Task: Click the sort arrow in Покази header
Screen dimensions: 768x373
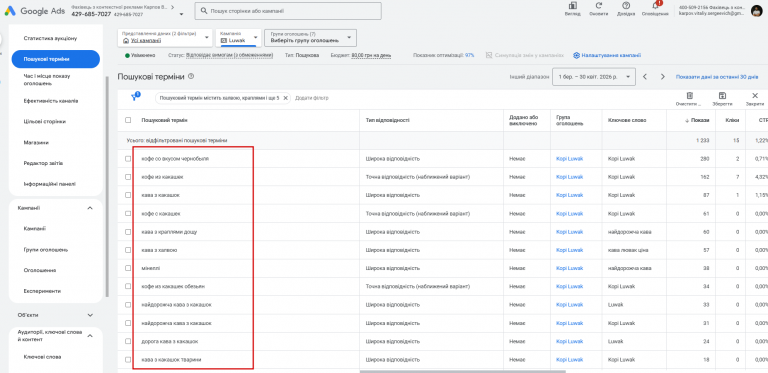Action: pyautogui.click(x=687, y=120)
